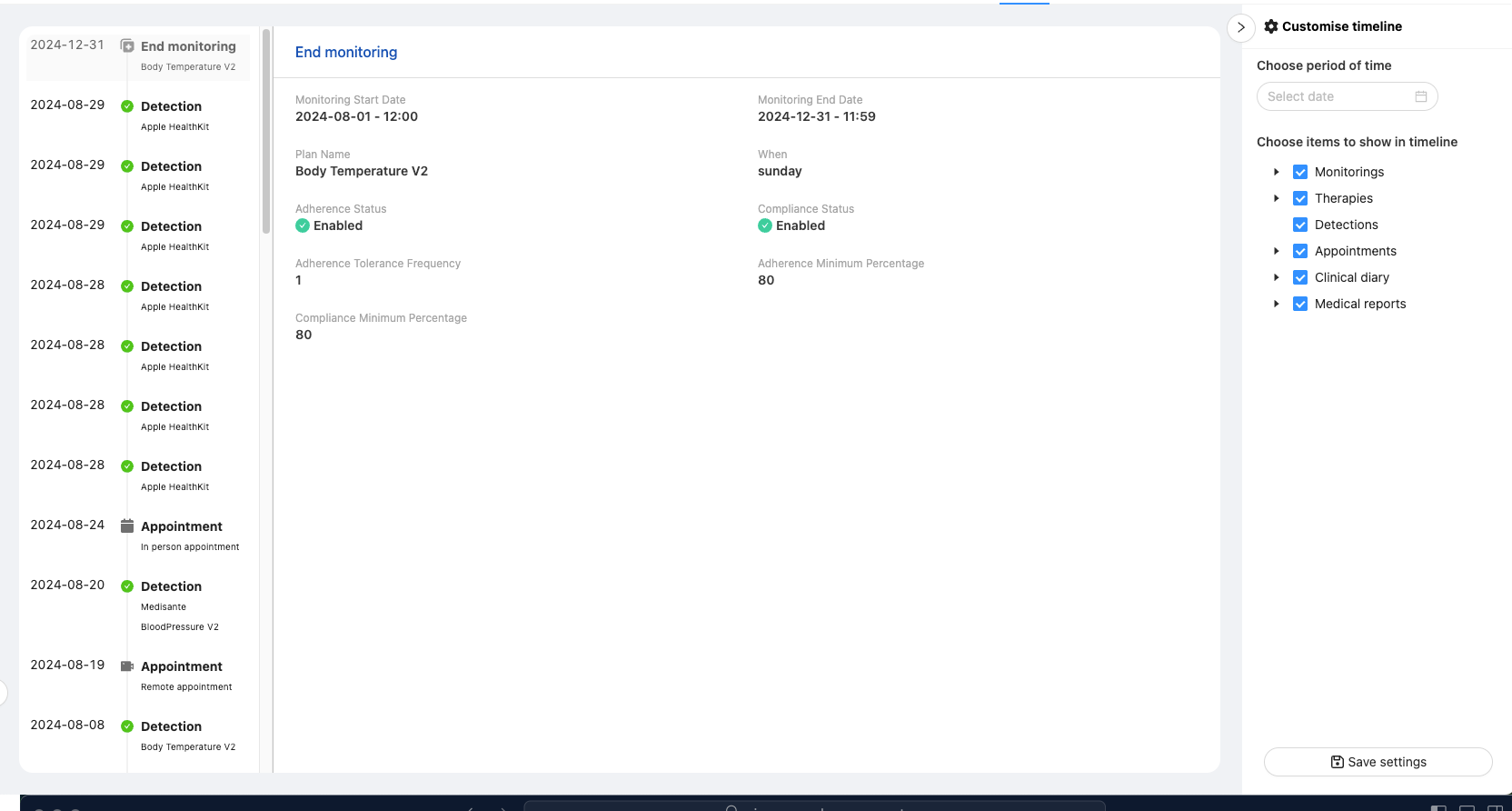The height and width of the screenshot is (811, 1512).
Task: Expand the Appointments tree arrow
Action: click(1276, 251)
